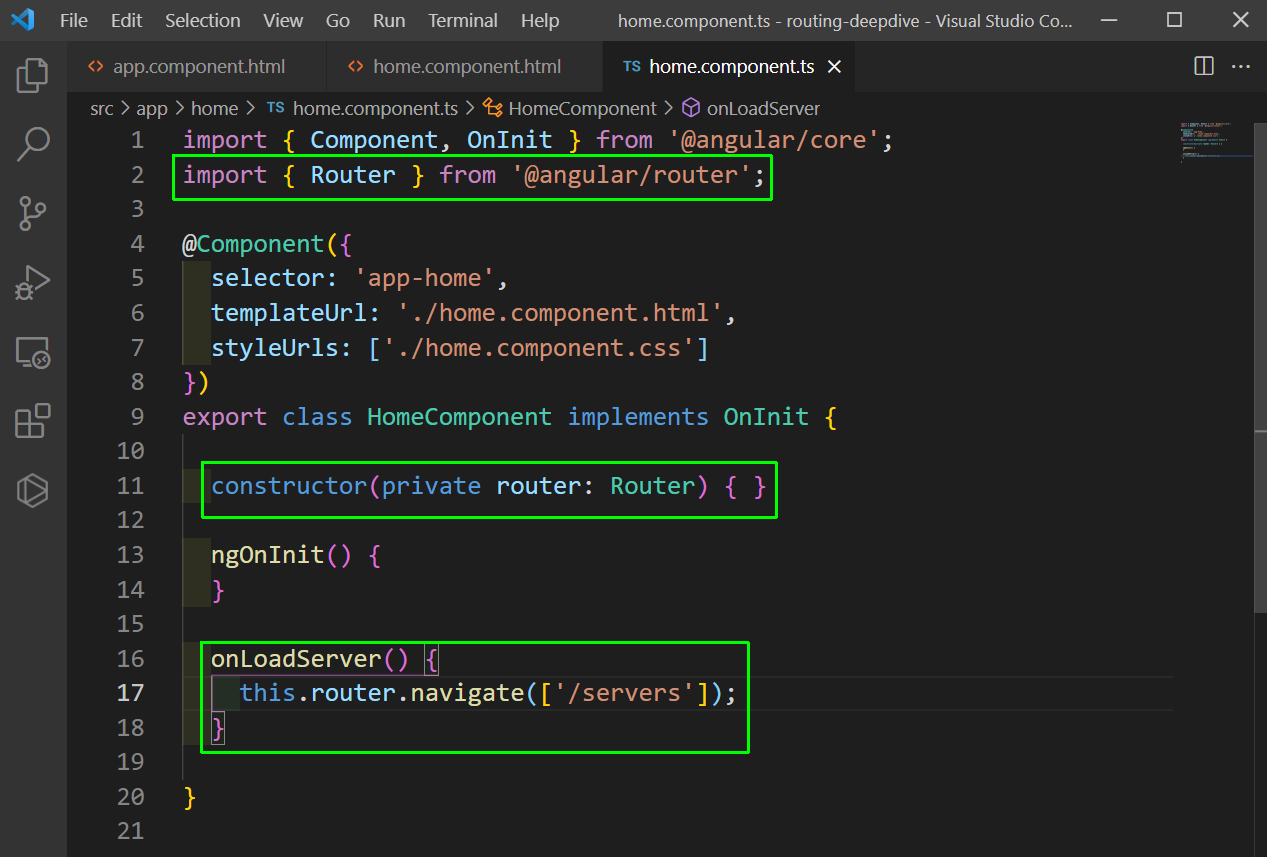Click 'ngOnInit()' method name
Viewport: 1267px width, 857px height.
(282, 555)
